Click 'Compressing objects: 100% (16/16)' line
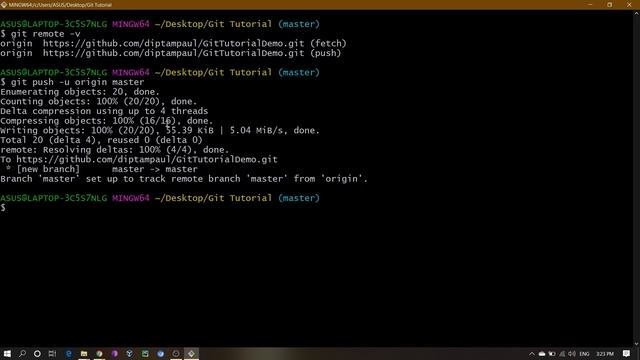 107,121
